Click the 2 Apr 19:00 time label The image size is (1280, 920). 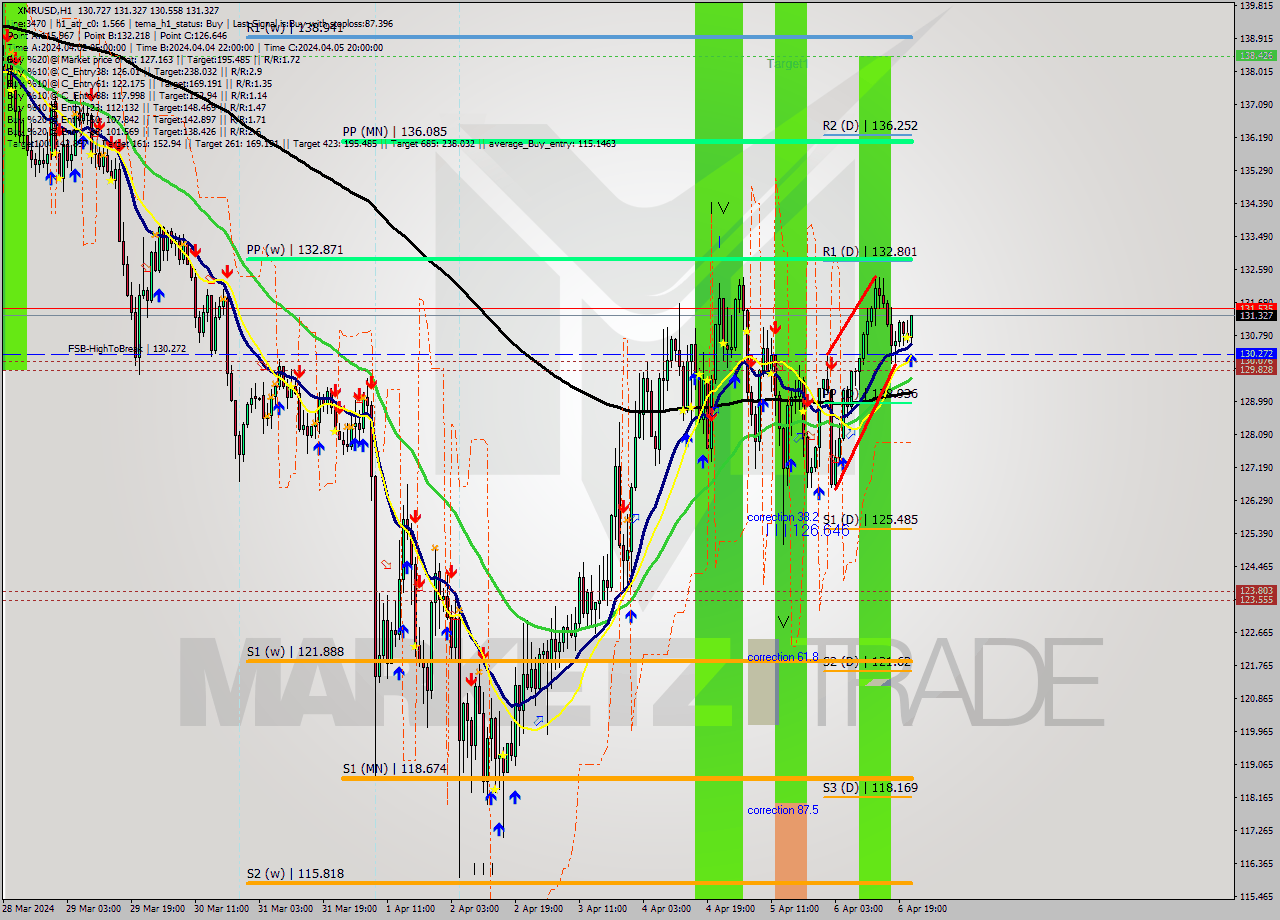click(x=538, y=909)
